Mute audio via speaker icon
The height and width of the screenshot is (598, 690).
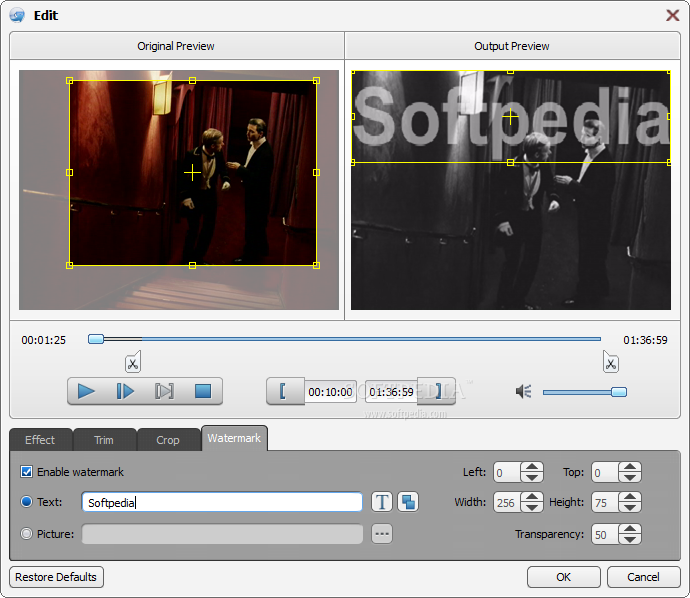(x=524, y=391)
